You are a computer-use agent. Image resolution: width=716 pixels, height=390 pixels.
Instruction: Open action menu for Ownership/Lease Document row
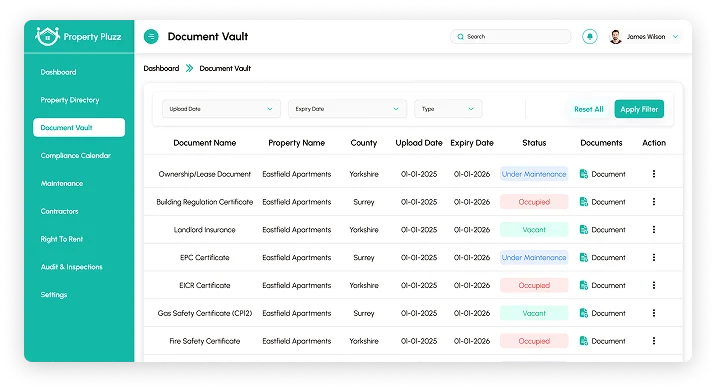(x=654, y=174)
